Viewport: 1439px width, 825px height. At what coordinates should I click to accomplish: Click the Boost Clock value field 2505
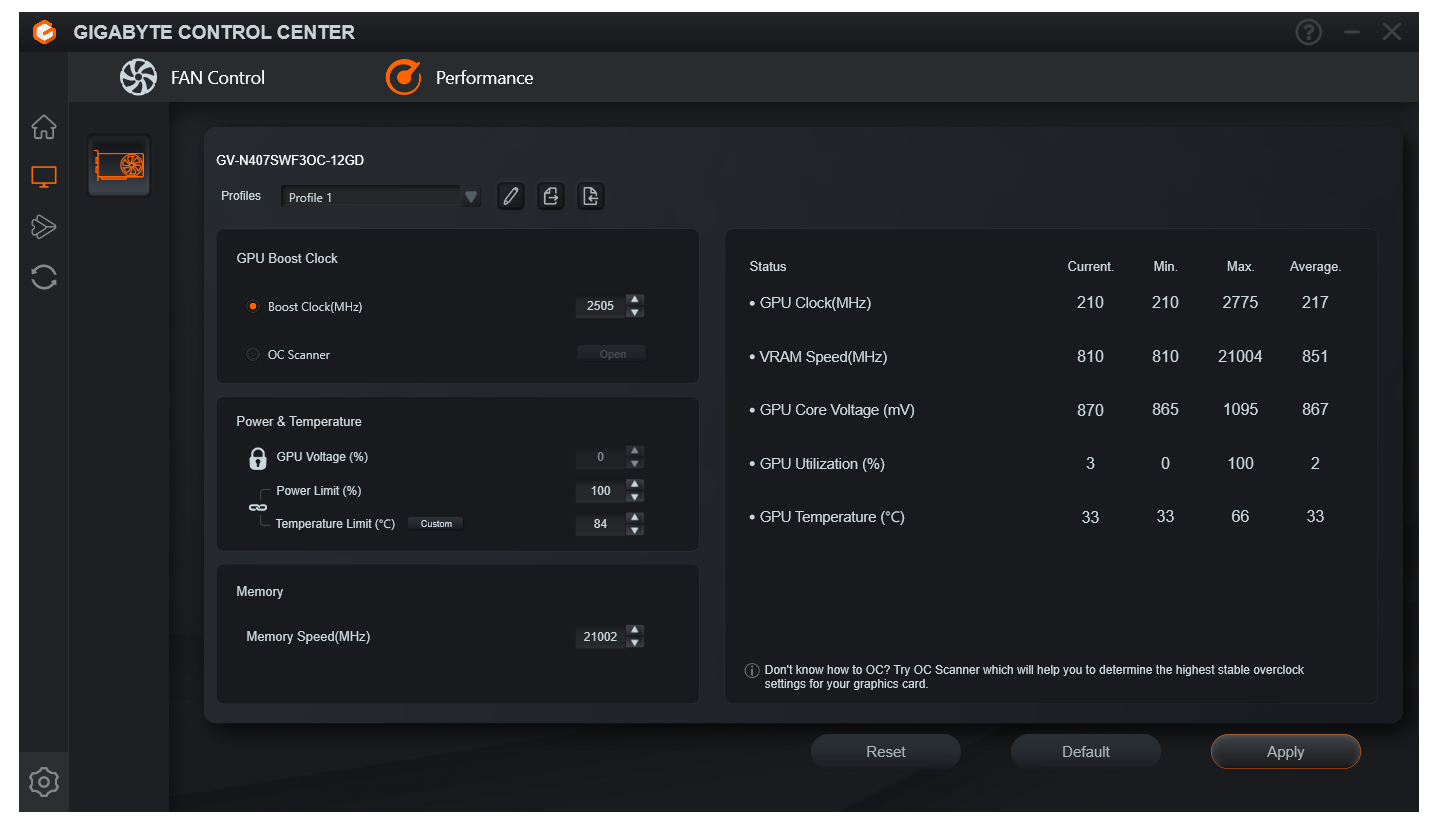(600, 306)
